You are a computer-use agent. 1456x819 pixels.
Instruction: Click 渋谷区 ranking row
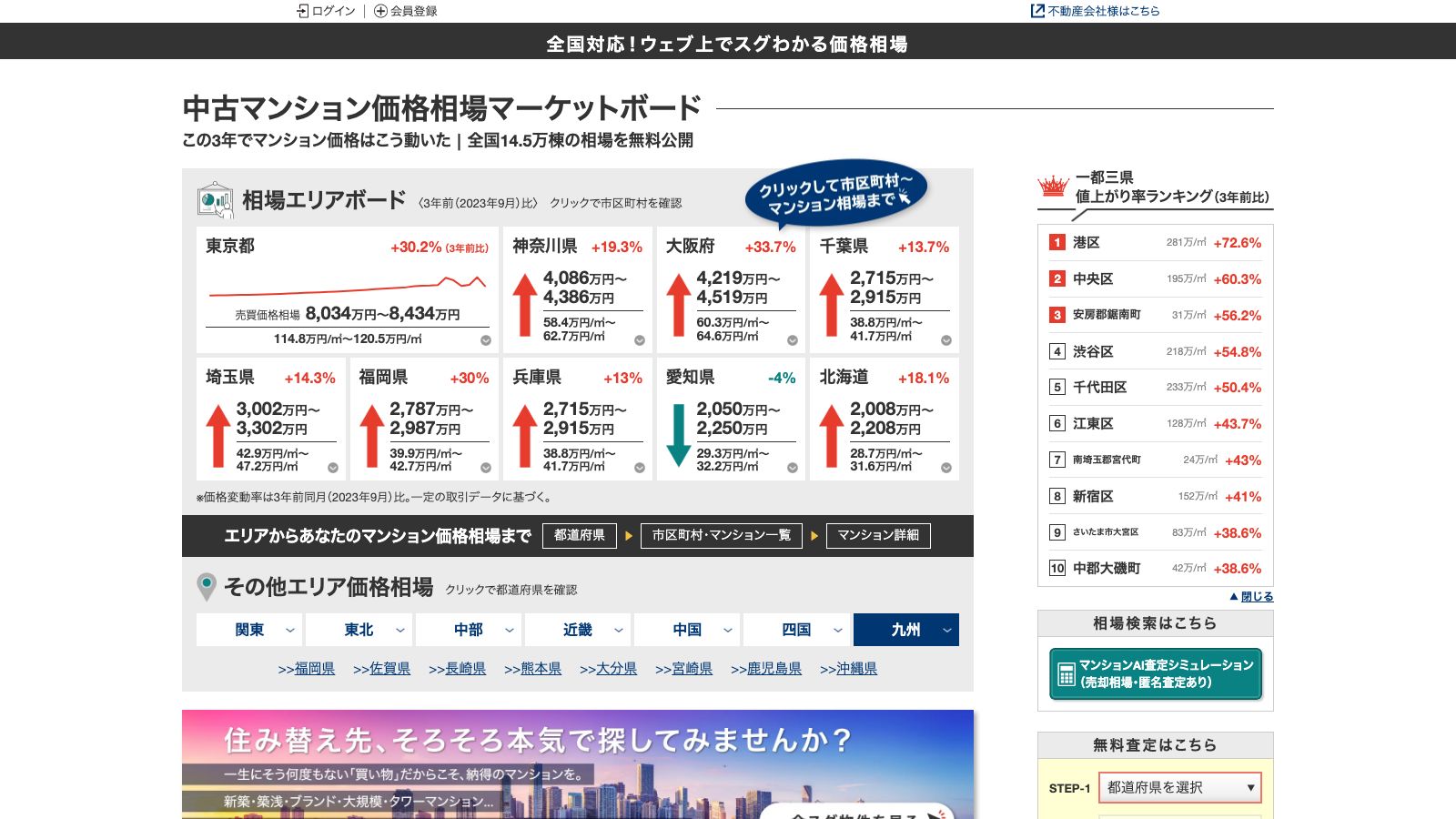pos(1156,351)
